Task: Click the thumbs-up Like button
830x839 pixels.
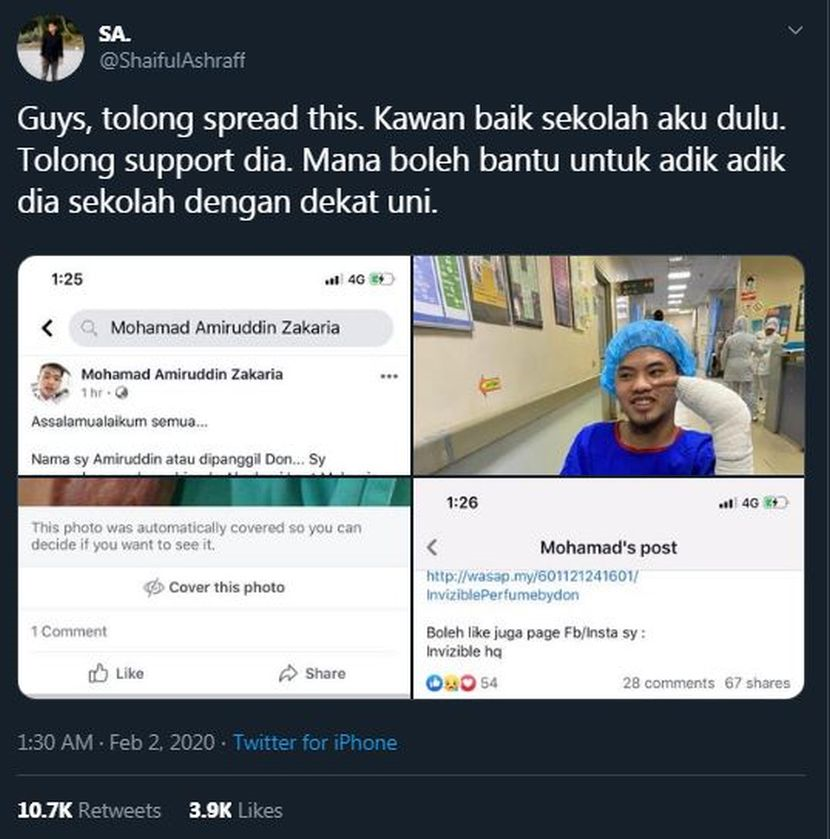Action: coord(116,673)
